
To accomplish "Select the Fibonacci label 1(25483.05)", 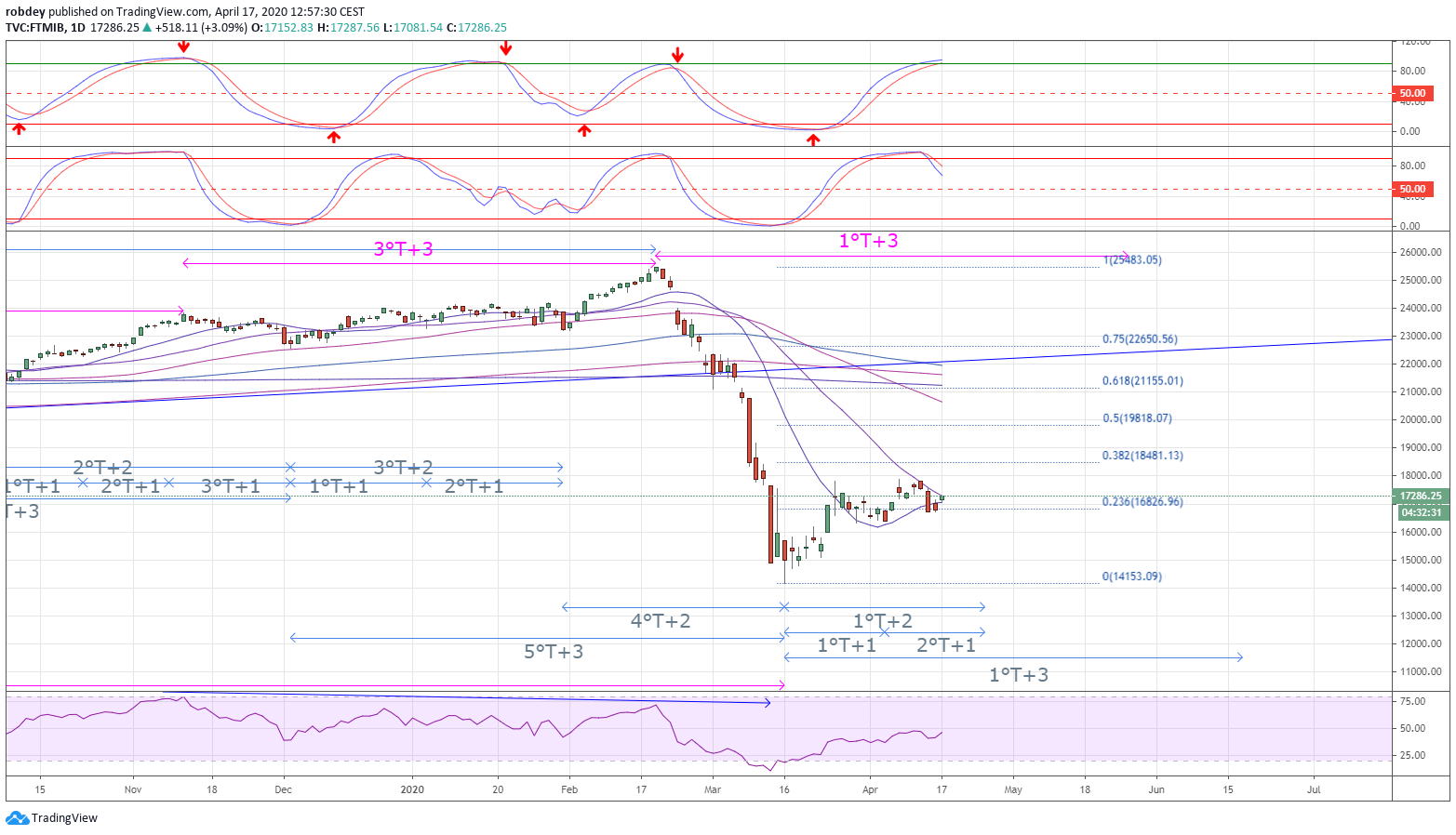I will [1132, 260].
